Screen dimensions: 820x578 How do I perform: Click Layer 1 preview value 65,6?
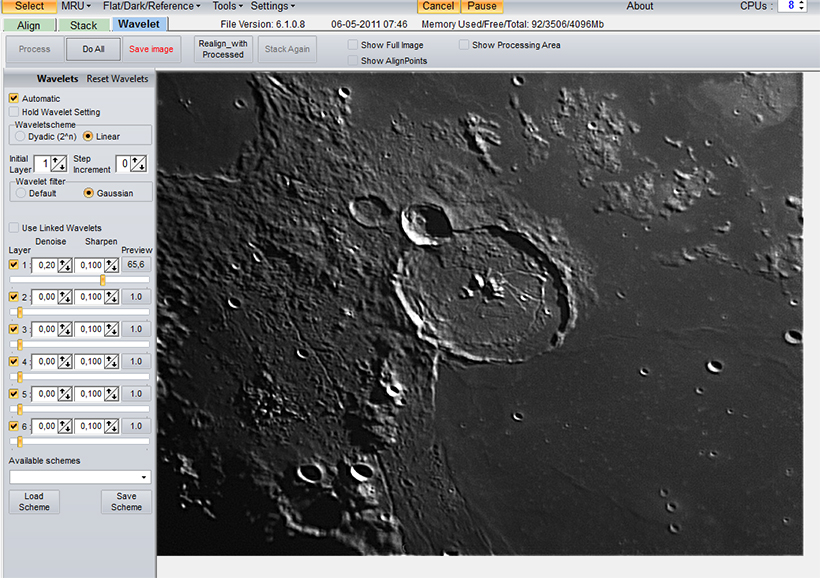[x=136, y=265]
